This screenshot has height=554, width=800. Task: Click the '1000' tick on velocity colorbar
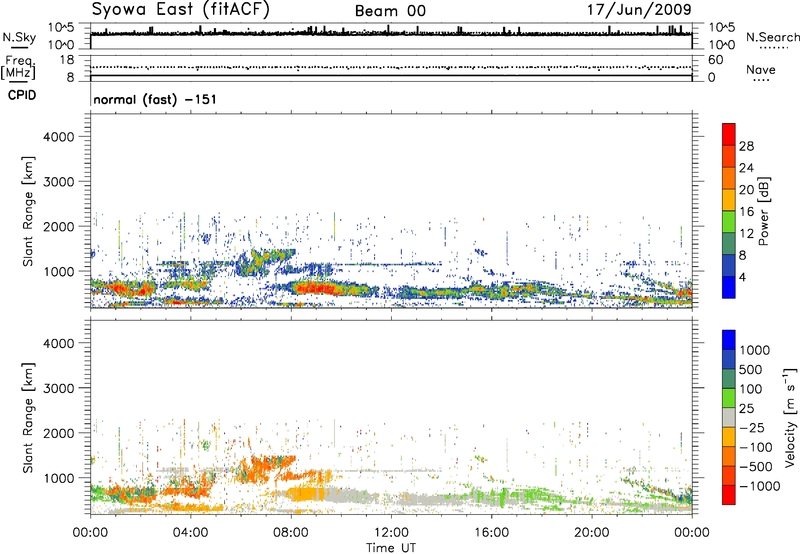pyautogui.click(x=755, y=350)
